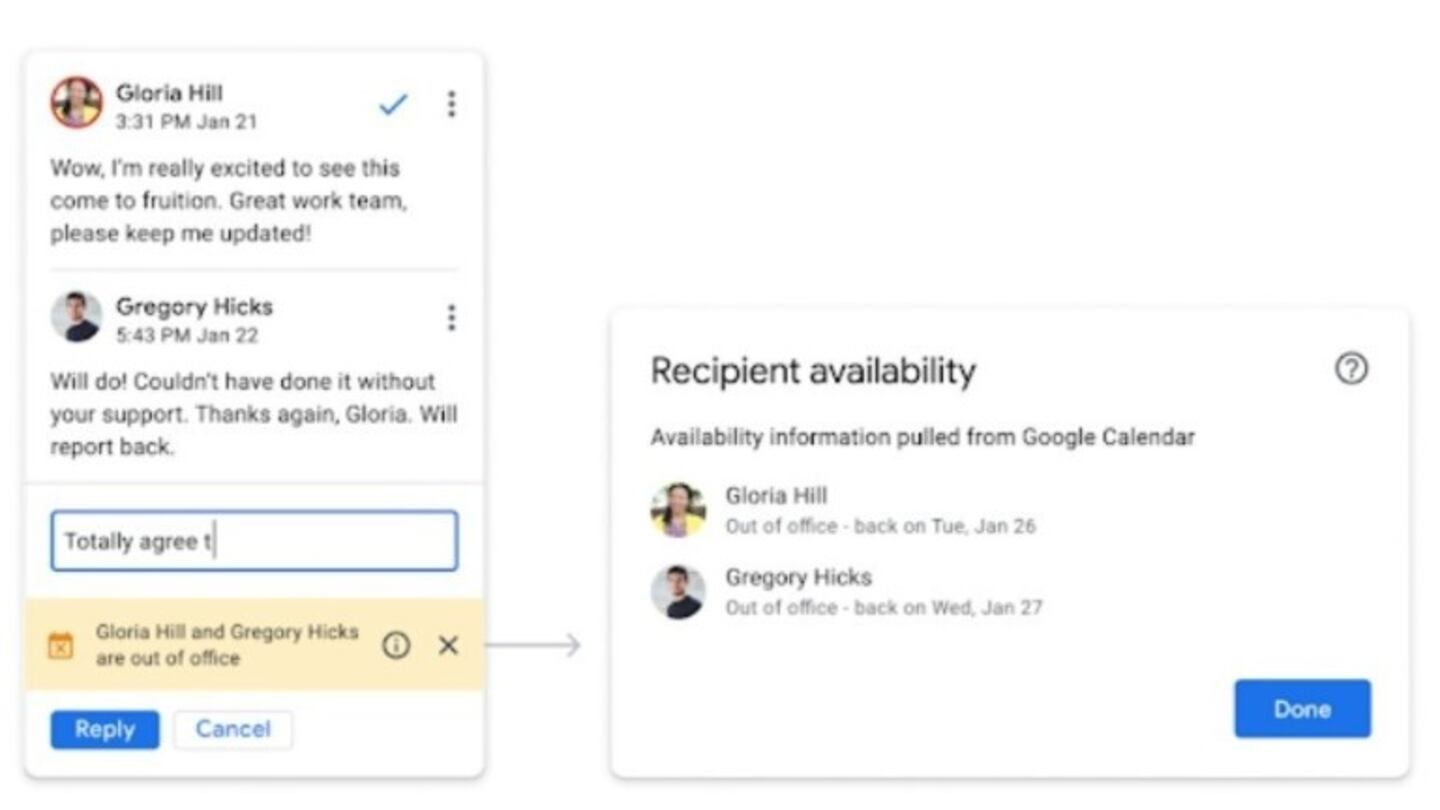Screen dimensions: 1440x810
Task: Click the 'Totally agree t' reply field
Action: pos(254,541)
